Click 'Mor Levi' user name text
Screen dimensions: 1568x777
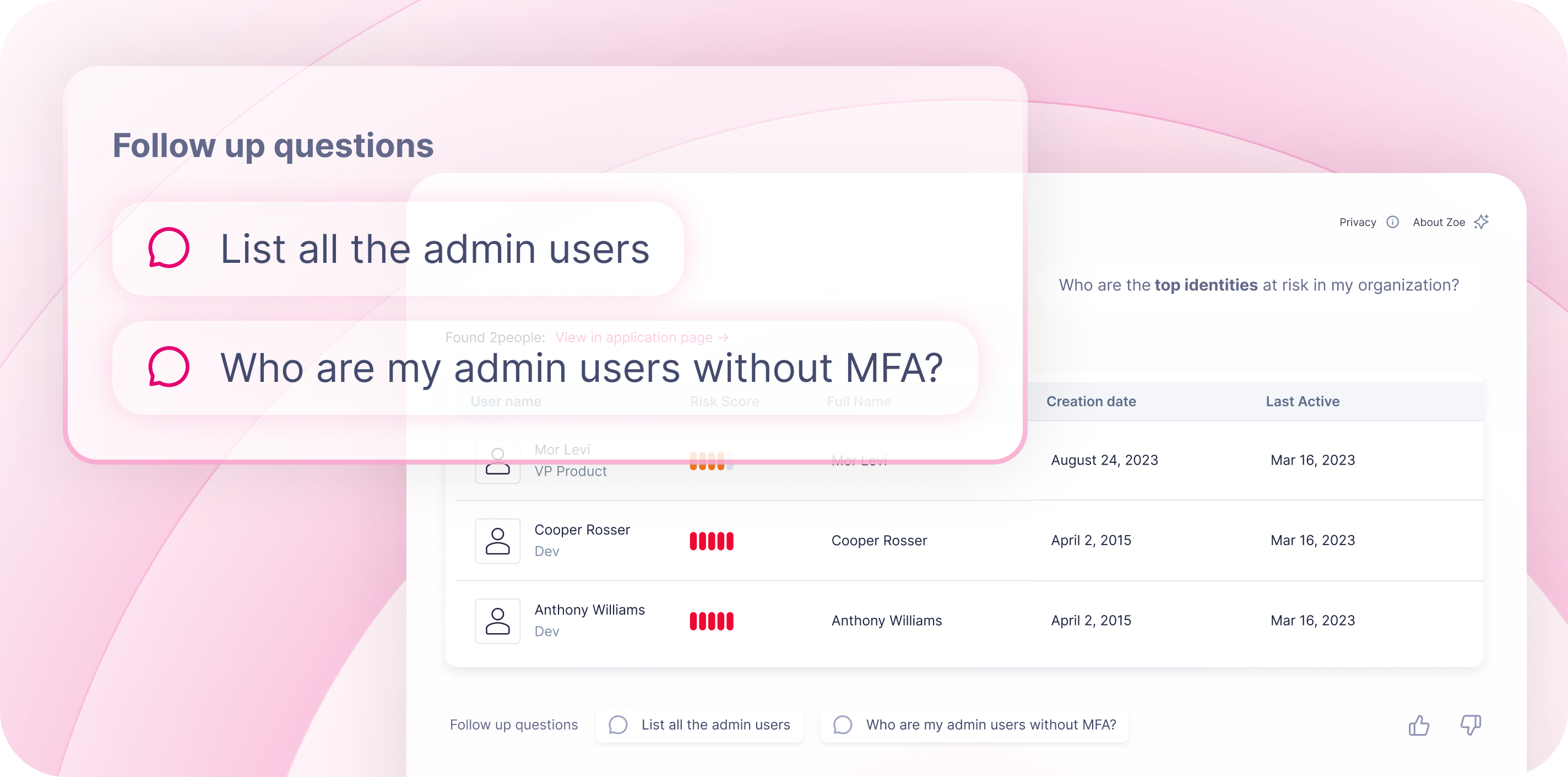click(562, 450)
